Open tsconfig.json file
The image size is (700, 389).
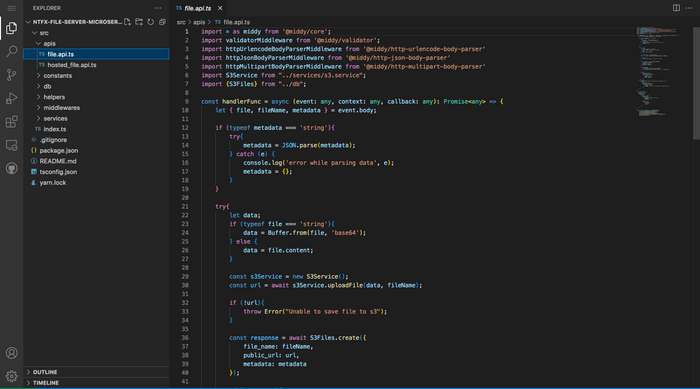96,172
